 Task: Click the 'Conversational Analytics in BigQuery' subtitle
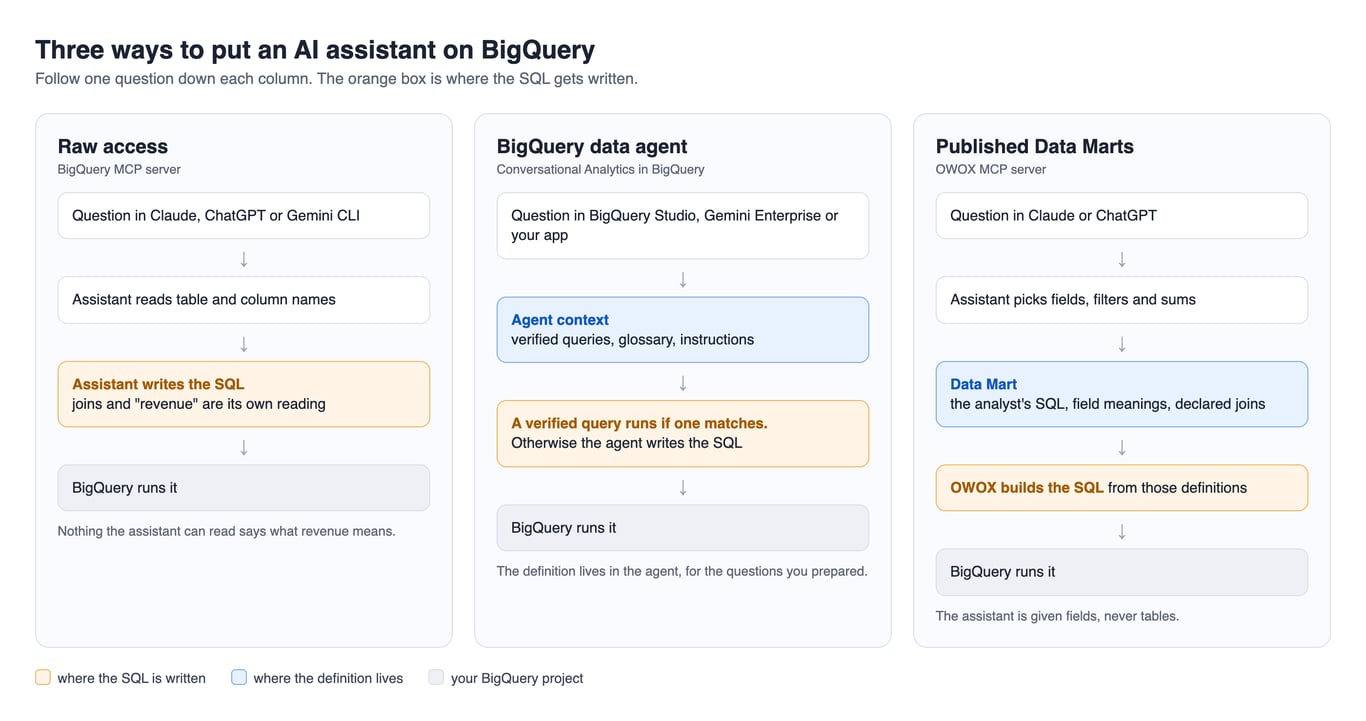600,169
